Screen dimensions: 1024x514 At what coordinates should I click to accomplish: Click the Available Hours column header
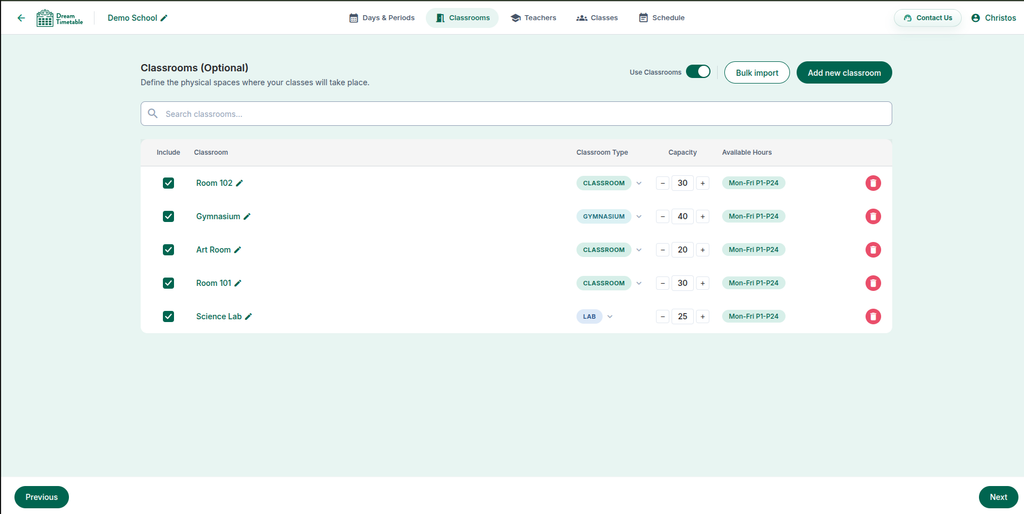746,152
